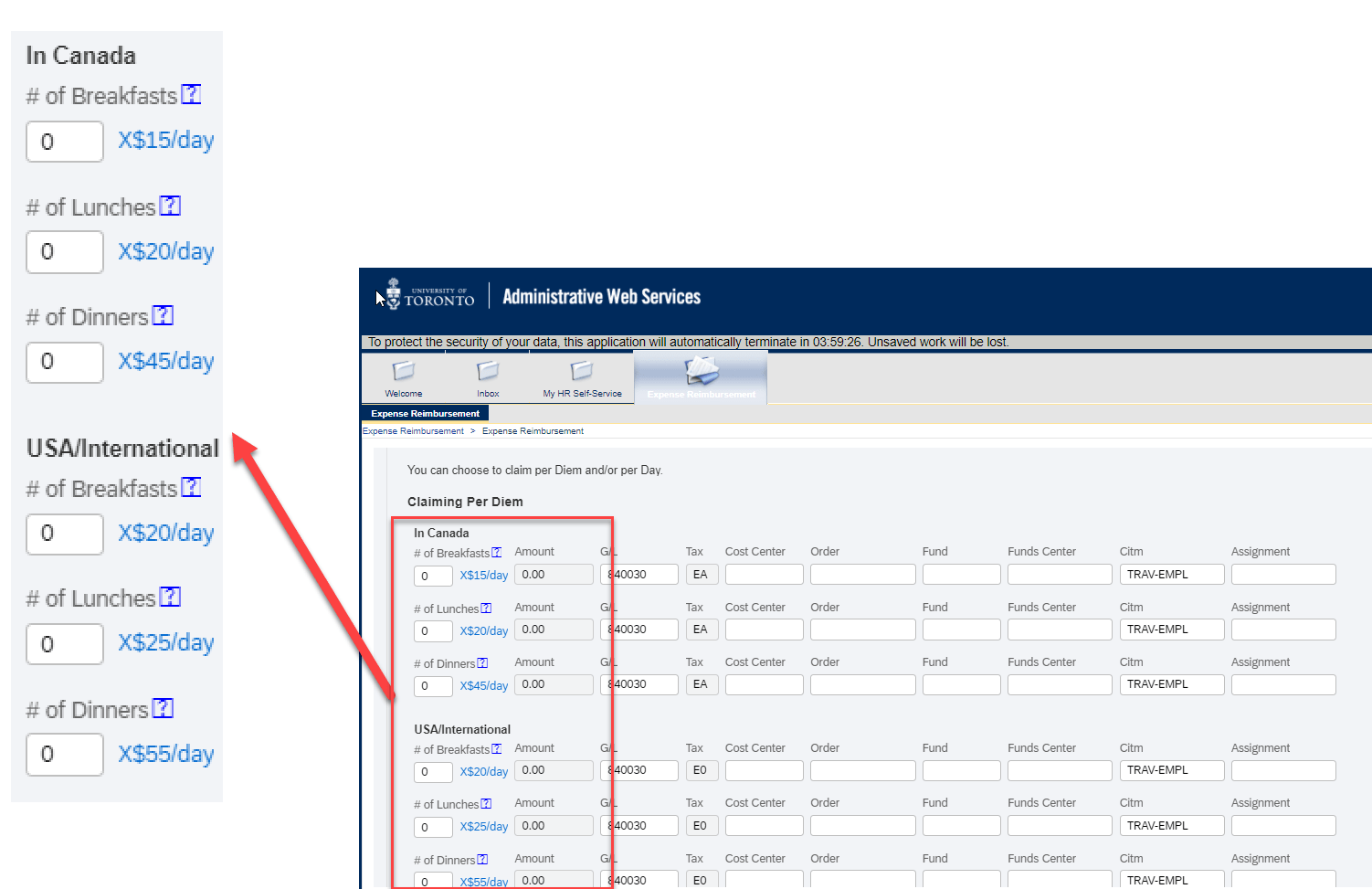
Task: Click G/L field in Canada Breakfasts row
Action: (639, 575)
